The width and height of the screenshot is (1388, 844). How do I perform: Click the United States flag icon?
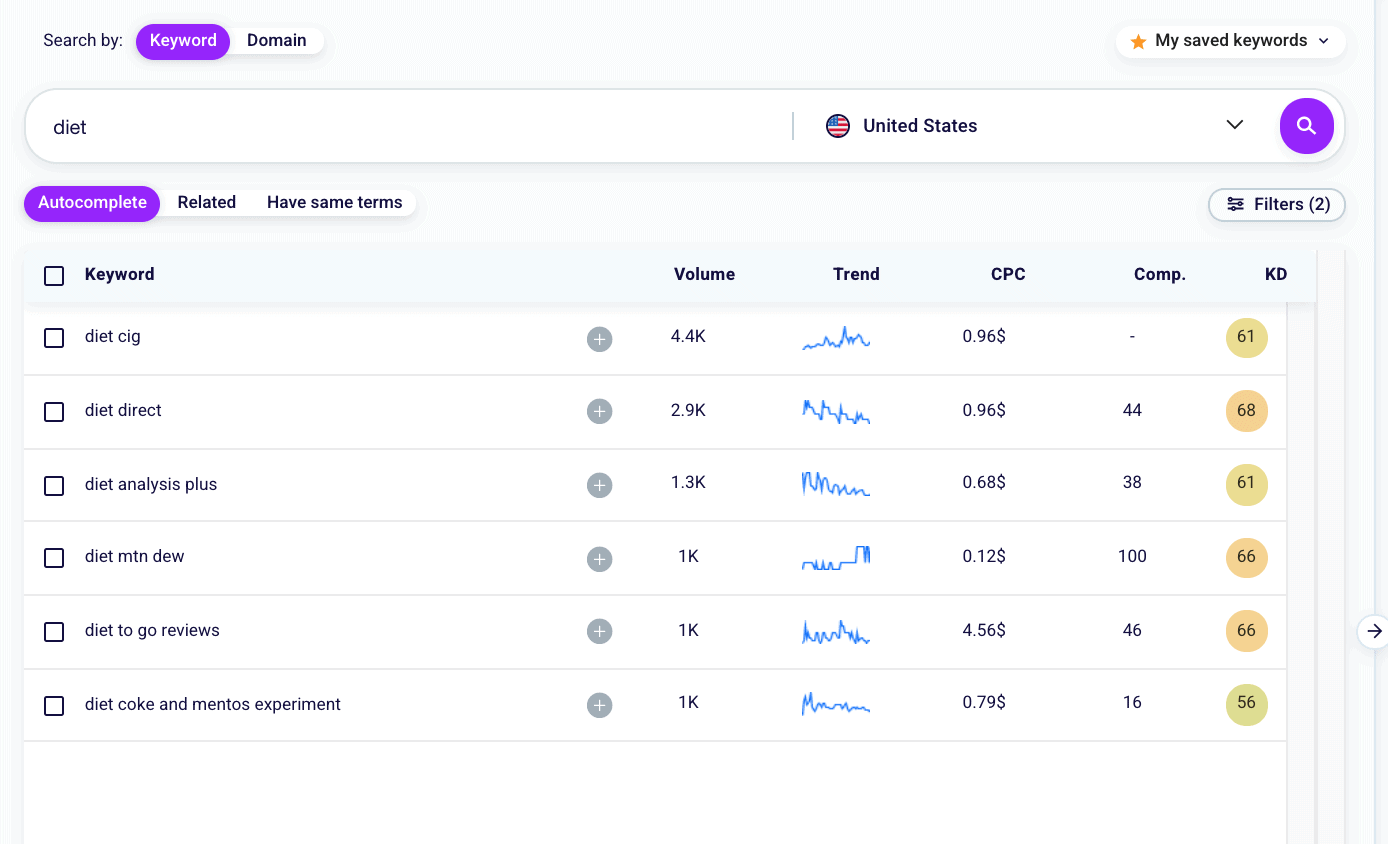(x=837, y=126)
